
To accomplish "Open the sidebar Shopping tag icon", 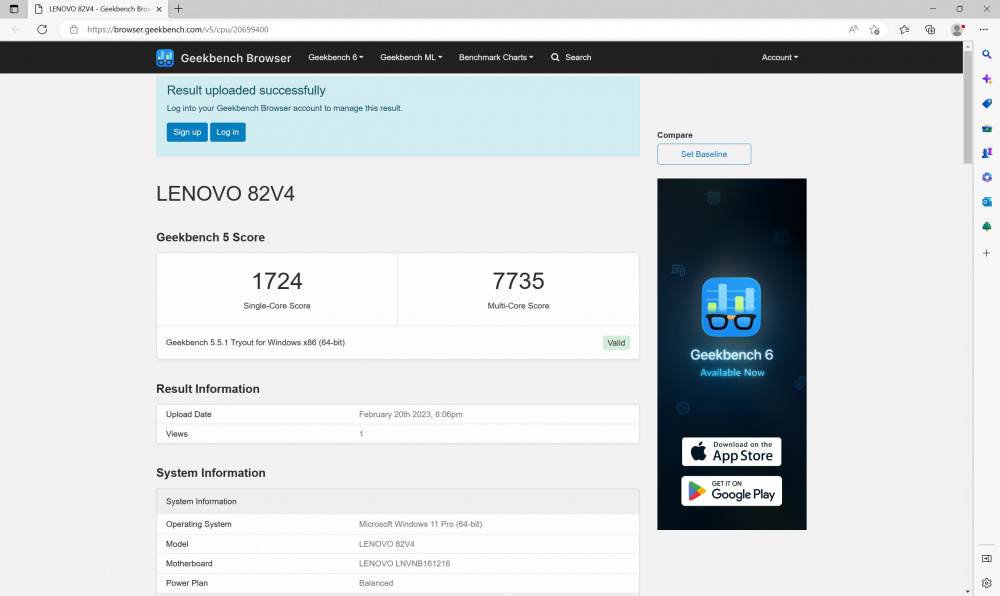I will [987, 103].
